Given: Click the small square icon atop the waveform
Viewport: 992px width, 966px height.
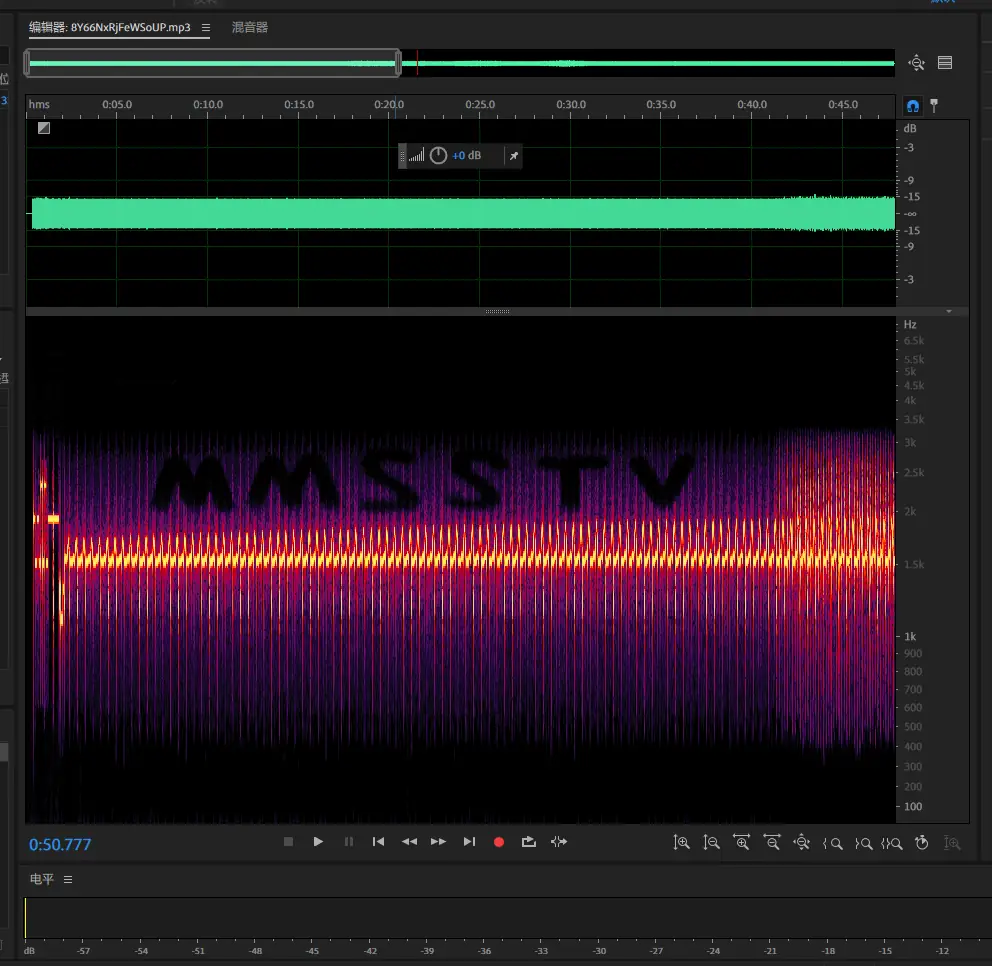Looking at the screenshot, I should (44, 128).
